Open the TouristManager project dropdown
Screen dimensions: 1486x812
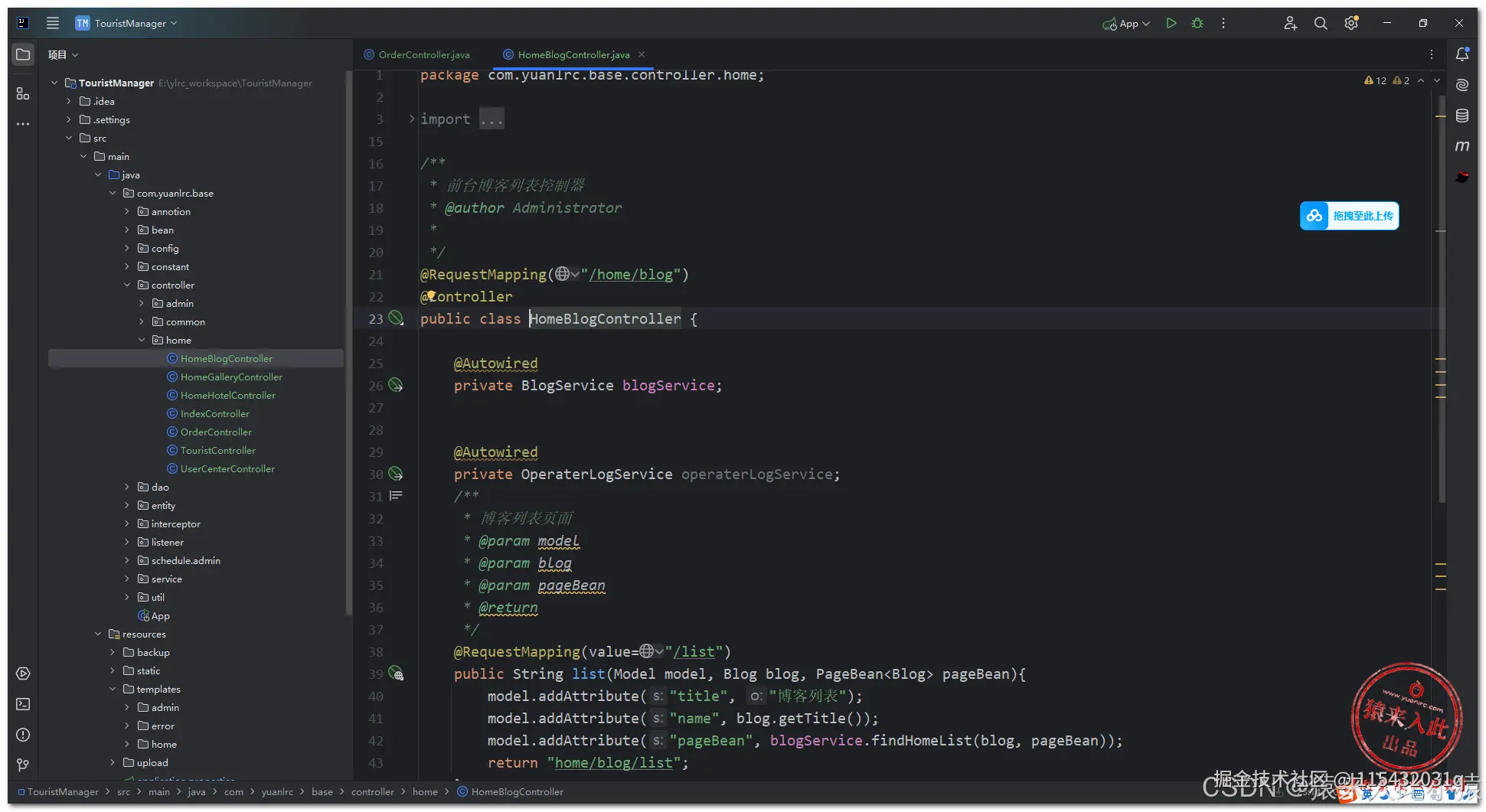tap(127, 23)
